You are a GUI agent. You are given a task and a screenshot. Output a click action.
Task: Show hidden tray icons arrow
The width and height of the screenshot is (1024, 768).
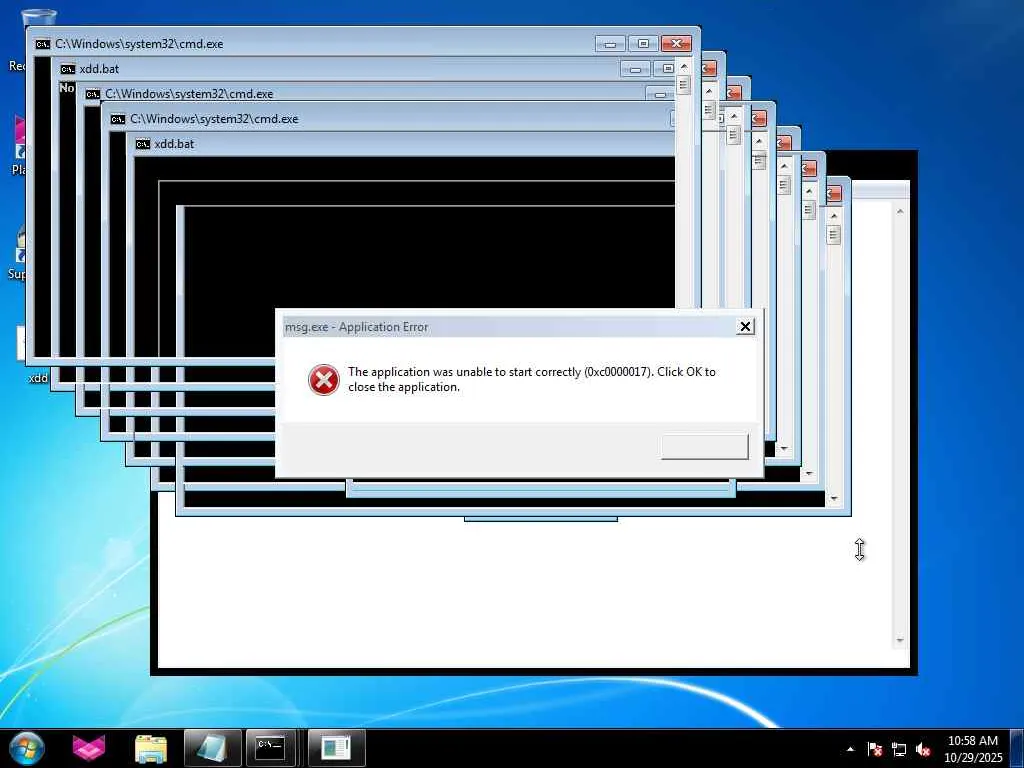pyautogui.click(x=850, y=749)
